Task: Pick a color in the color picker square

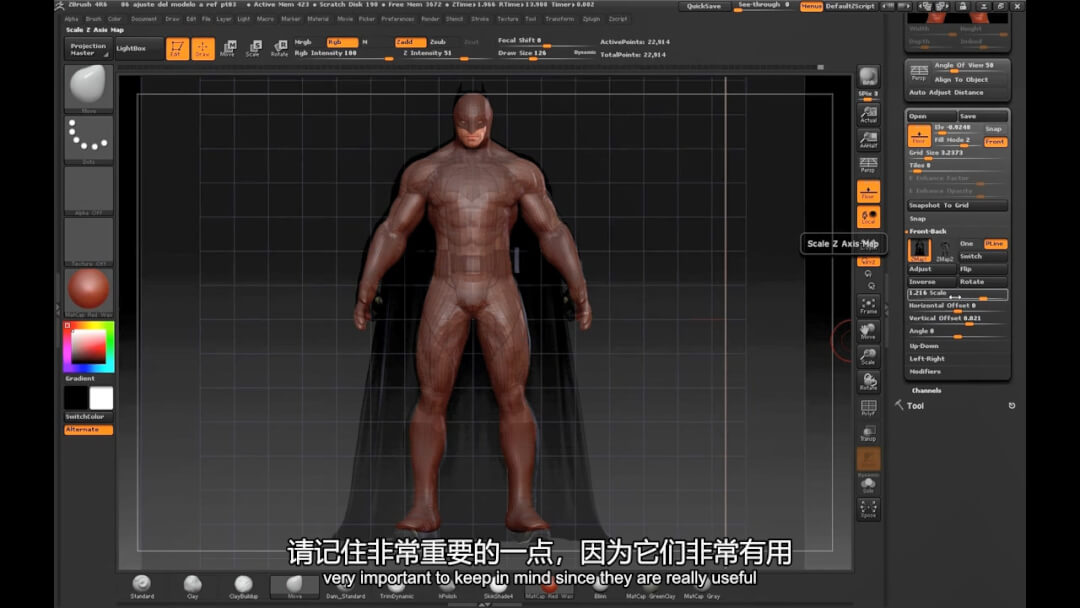Action: click(x=89, y=347)
